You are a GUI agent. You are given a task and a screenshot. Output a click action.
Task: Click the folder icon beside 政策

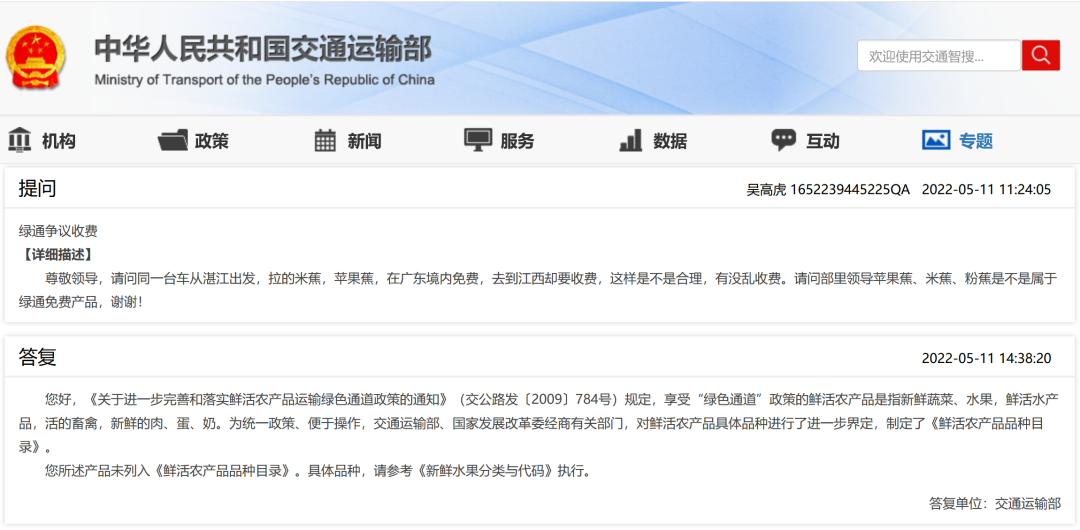(x=173, y=140)
